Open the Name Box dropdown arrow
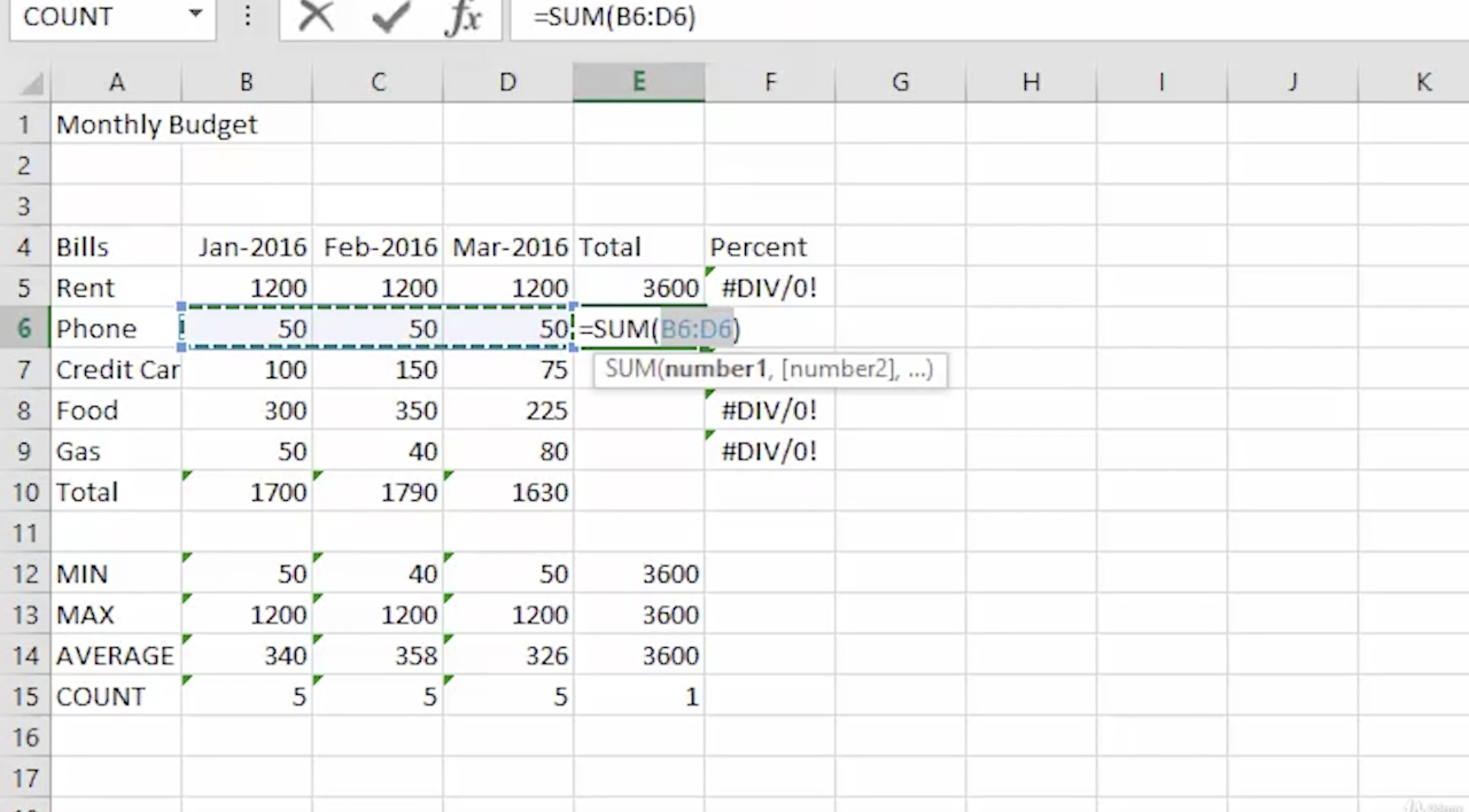The image size is (1469, 812). click(x=195, y=13)
